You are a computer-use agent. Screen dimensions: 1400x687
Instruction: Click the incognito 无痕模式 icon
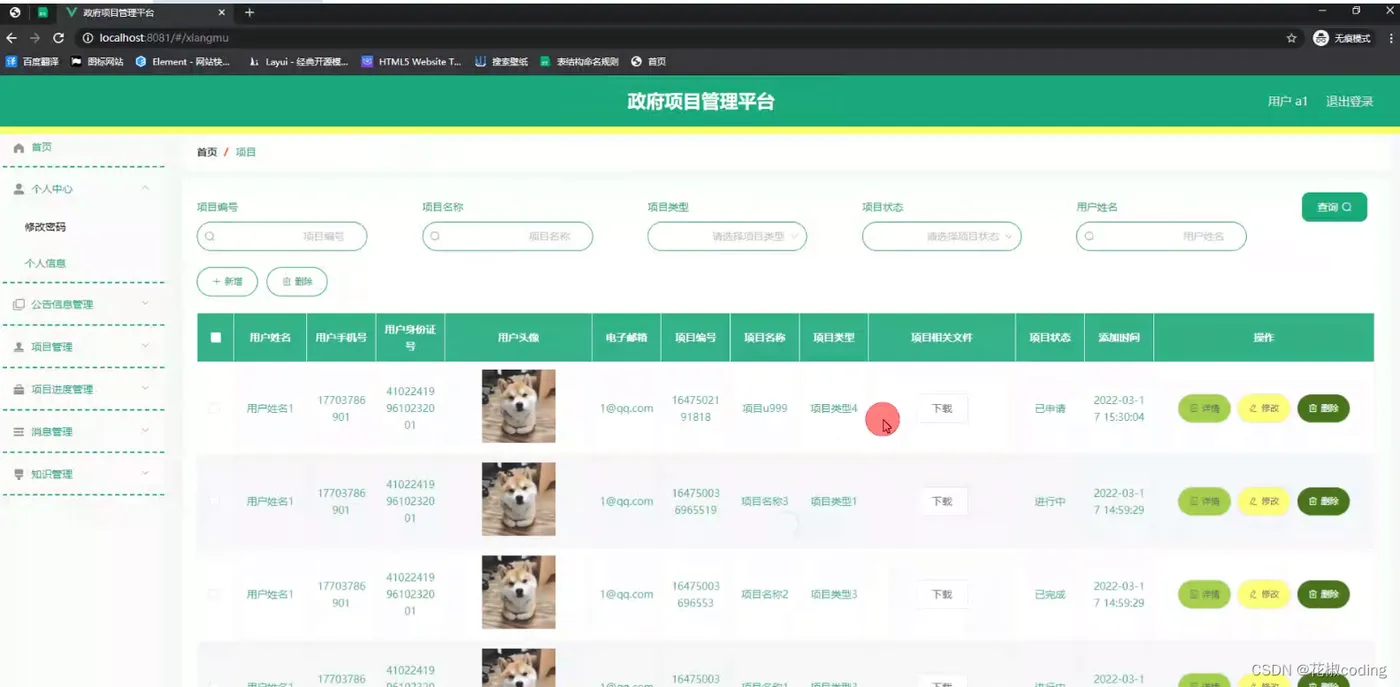point(1321,38)
